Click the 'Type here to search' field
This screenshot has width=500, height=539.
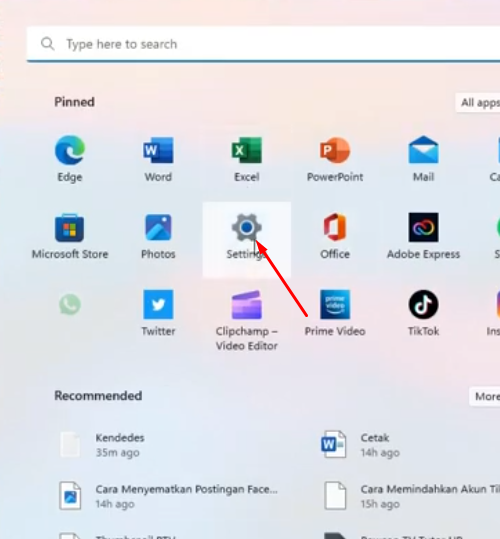263,44
